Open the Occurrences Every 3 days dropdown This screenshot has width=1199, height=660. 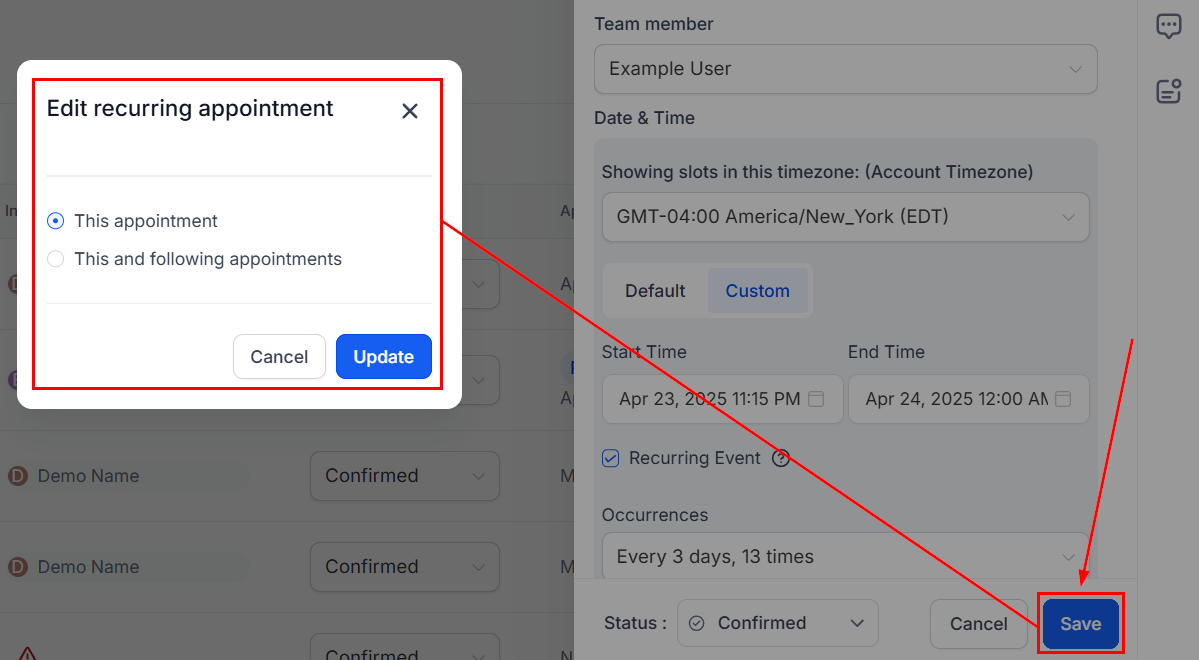click(846, 556)
